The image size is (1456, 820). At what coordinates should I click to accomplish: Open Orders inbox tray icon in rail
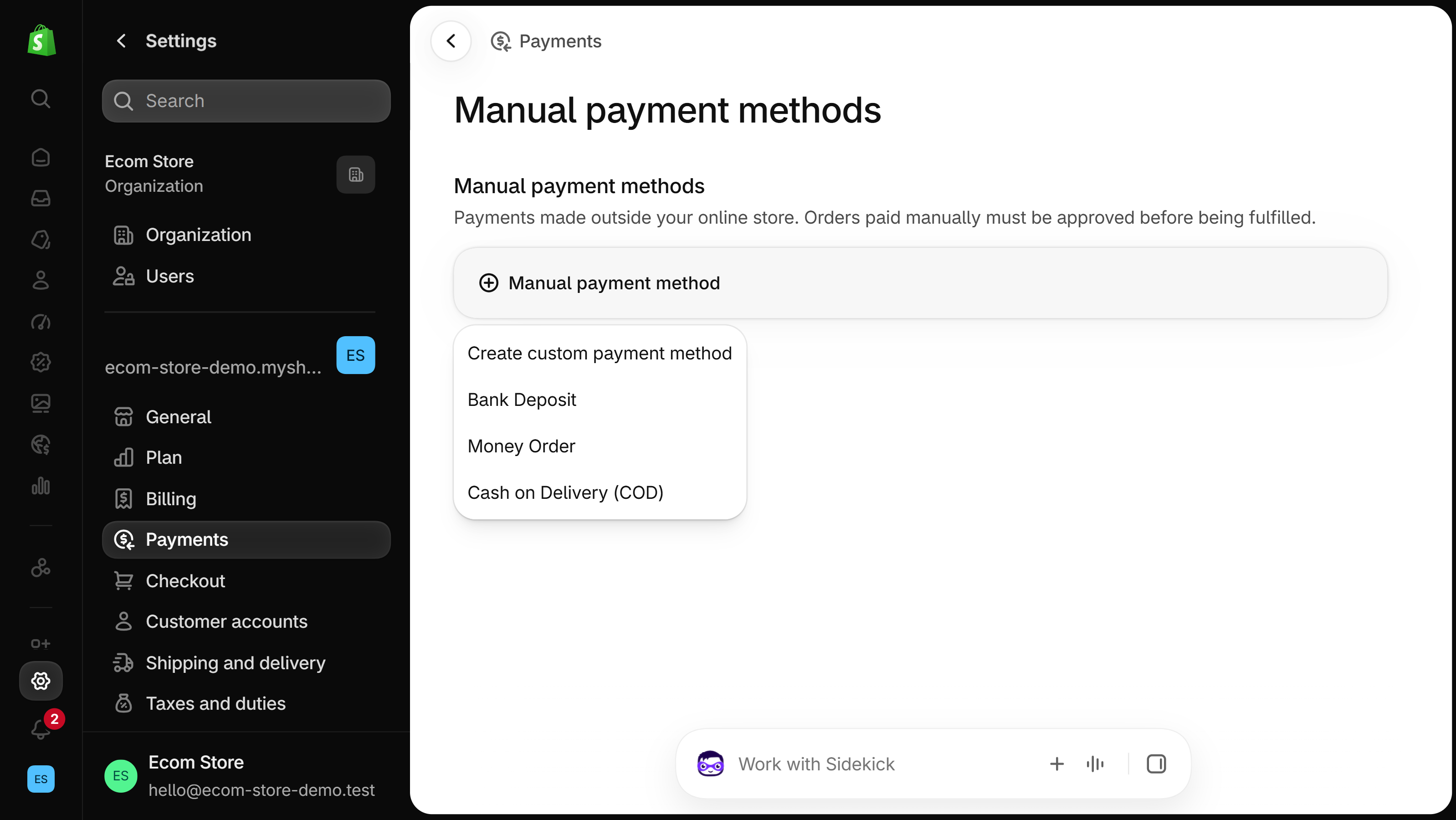(41, 198)
